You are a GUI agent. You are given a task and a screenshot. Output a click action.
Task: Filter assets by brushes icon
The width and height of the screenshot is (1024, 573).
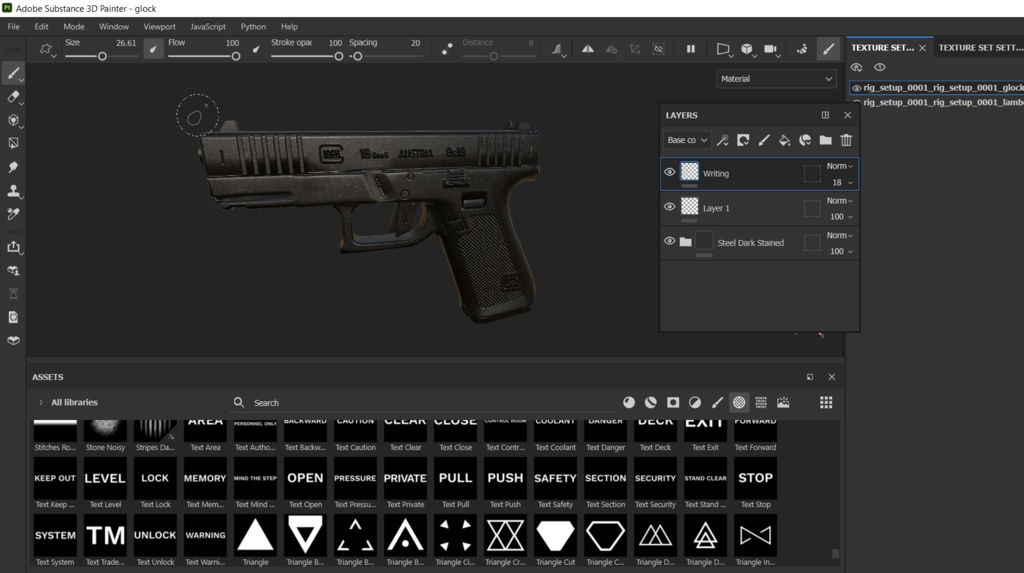[x=717, y=402]
